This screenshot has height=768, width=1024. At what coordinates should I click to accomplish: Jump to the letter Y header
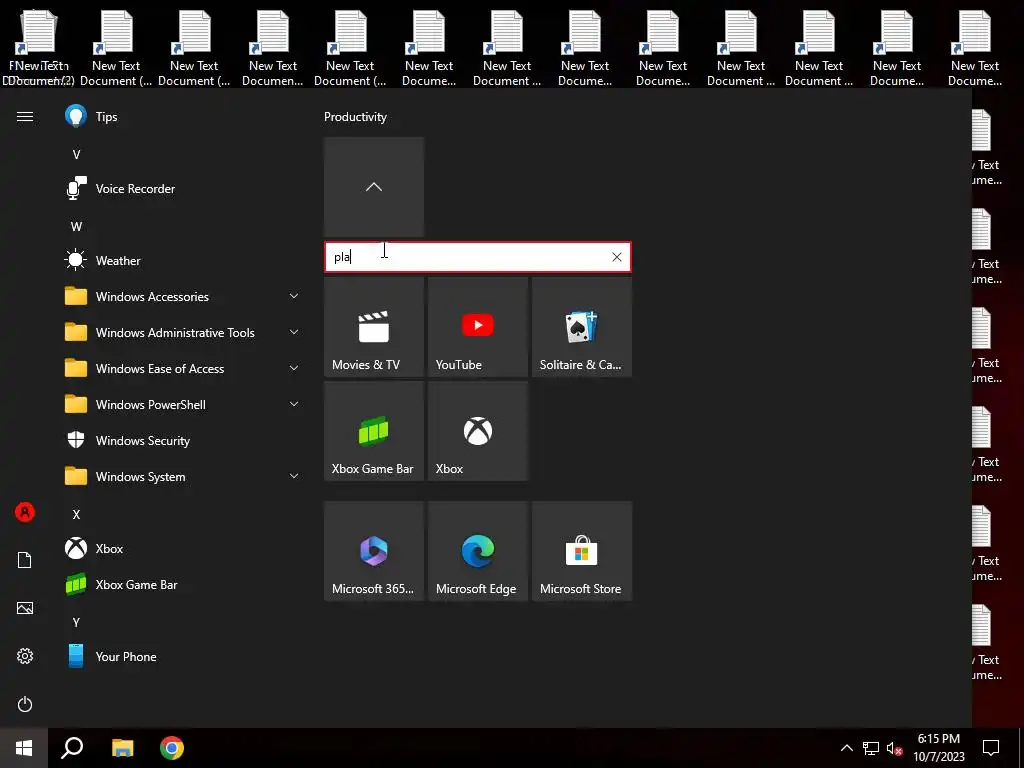(76, 622)
